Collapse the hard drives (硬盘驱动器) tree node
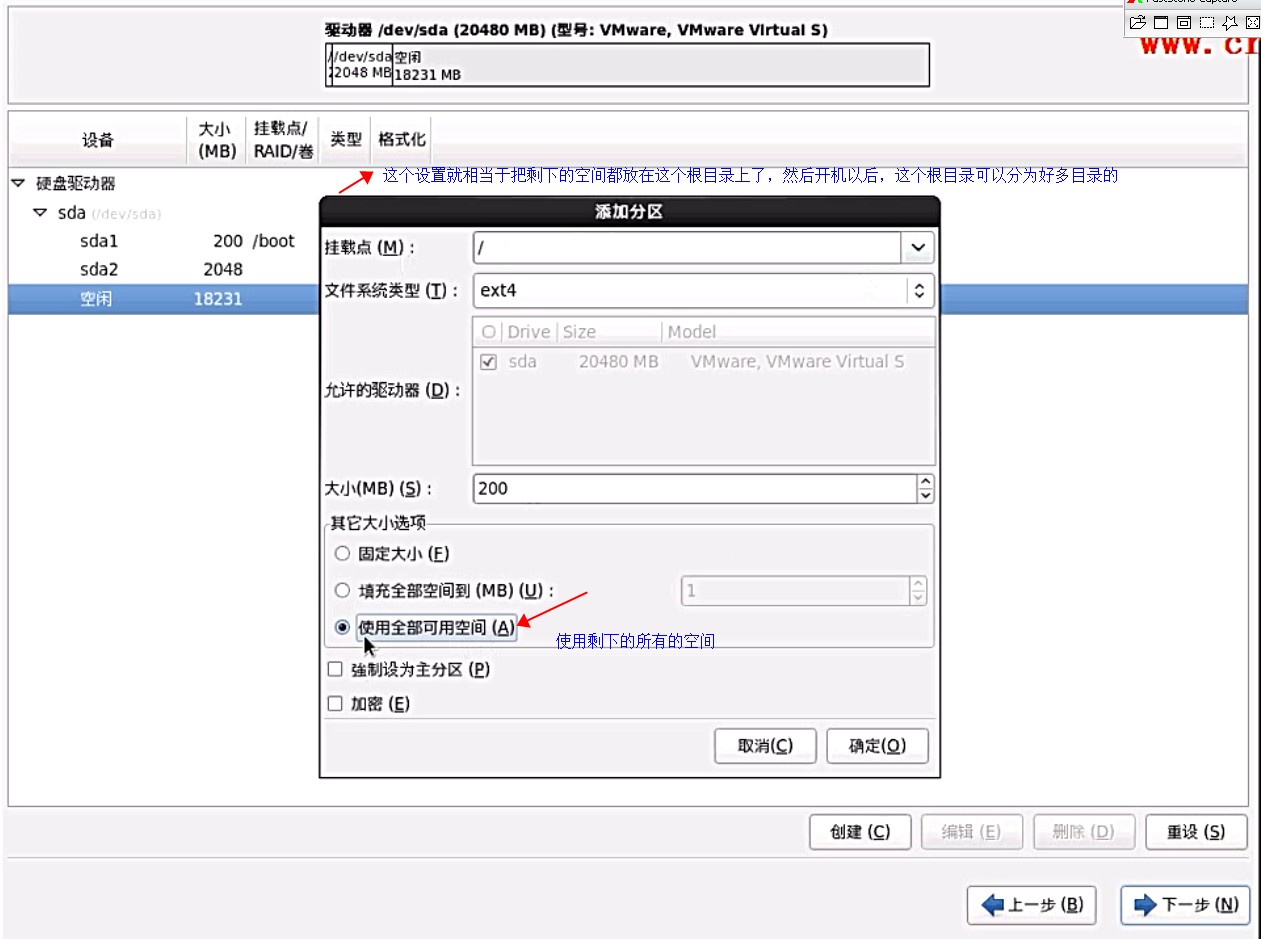1261x939 pixels. point(18,184)
